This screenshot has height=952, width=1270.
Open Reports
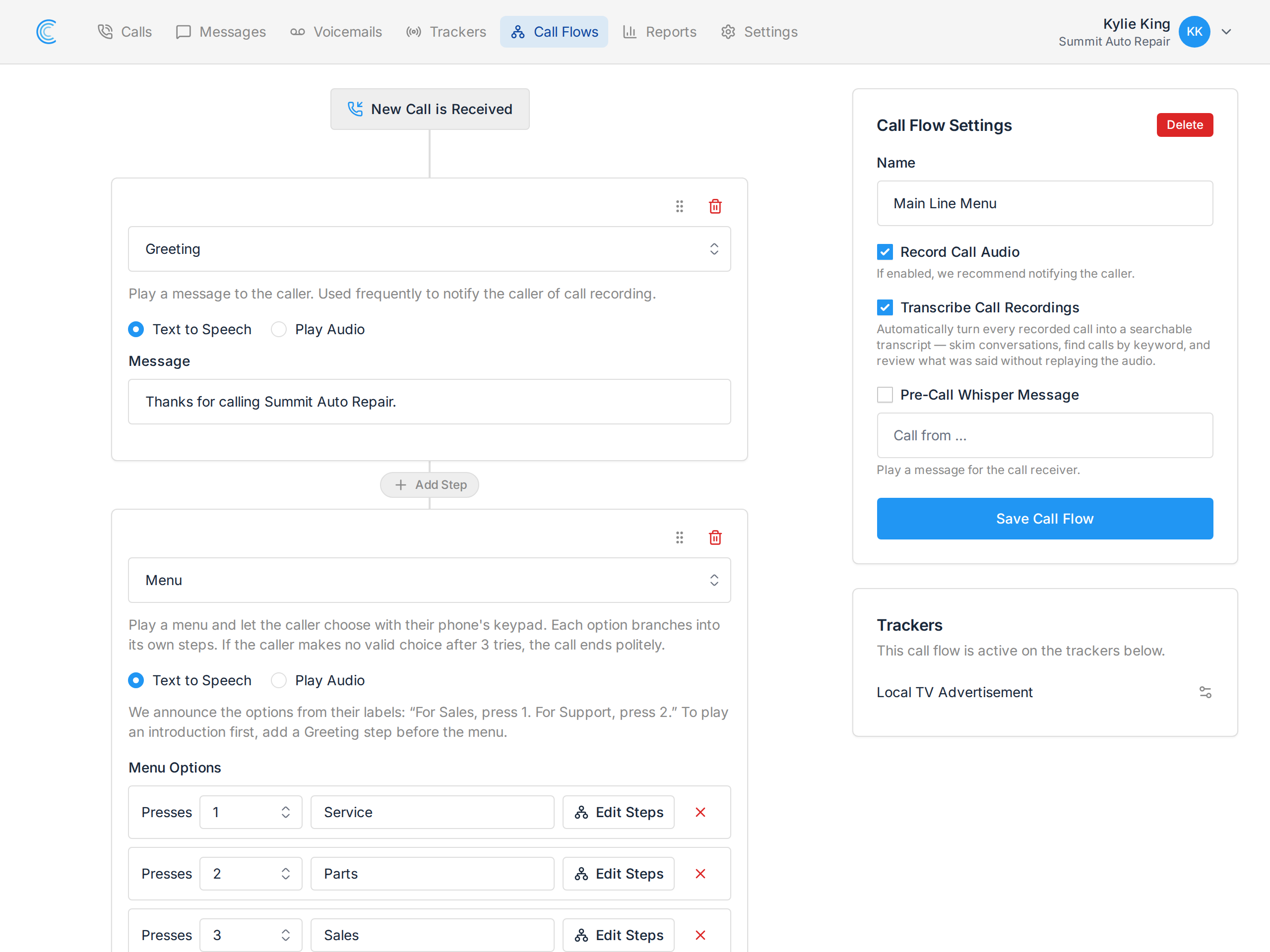(660, 32)
